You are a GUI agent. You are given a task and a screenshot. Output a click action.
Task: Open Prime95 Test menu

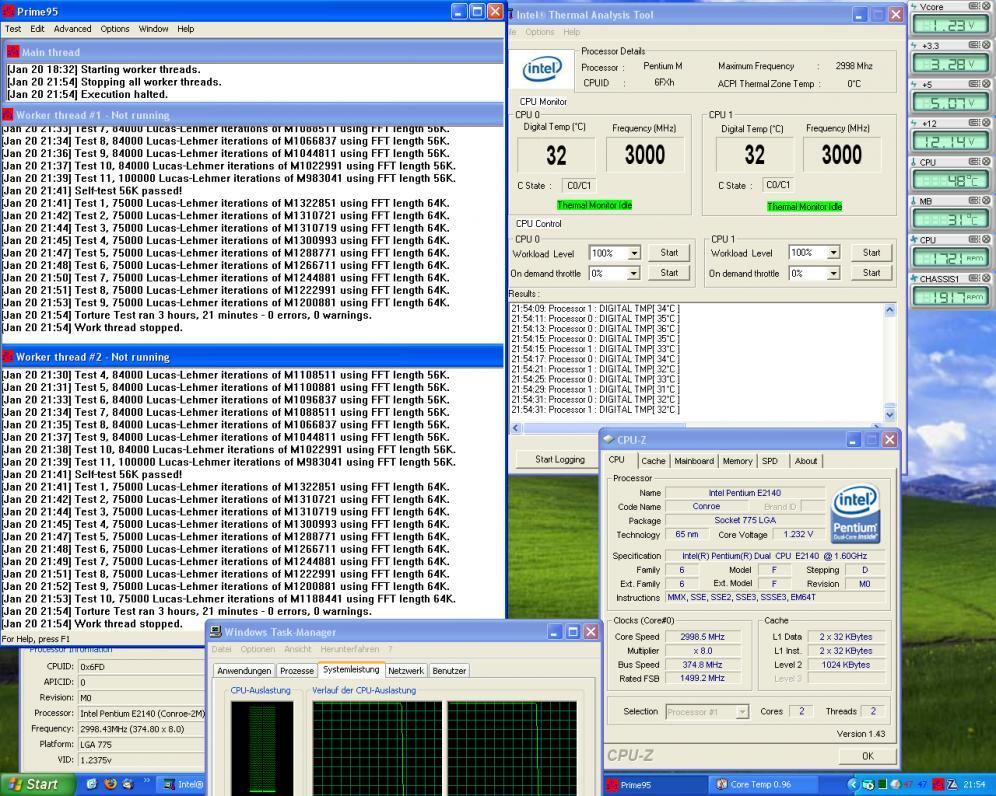pos(13,29)
